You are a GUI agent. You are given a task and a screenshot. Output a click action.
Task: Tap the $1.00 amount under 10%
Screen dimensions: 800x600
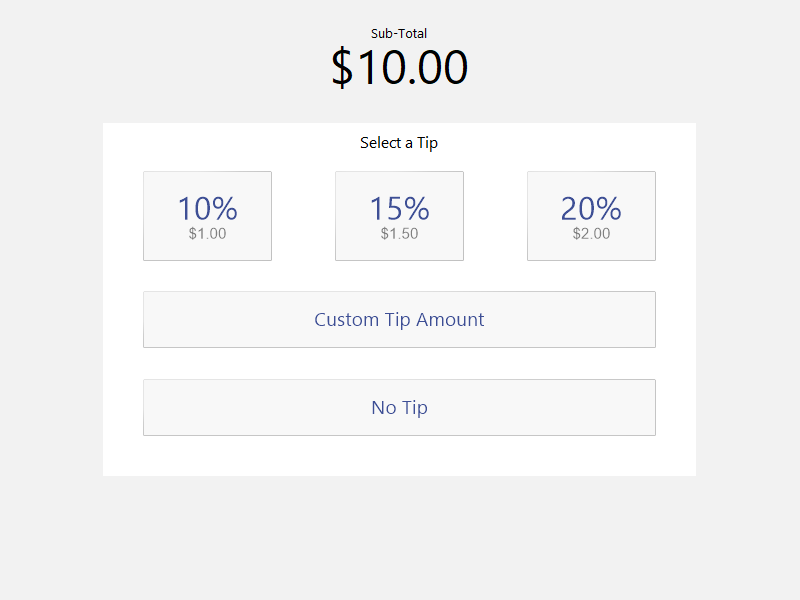click(207, 234)
